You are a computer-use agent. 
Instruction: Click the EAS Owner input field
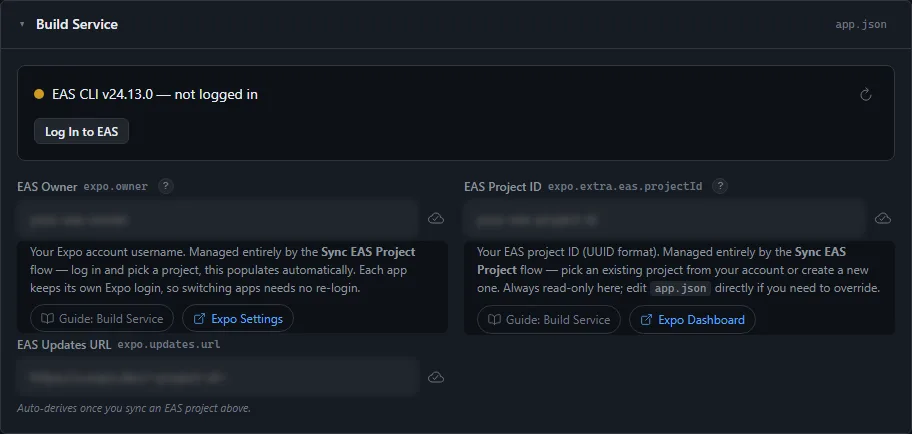tap(218, 219)
